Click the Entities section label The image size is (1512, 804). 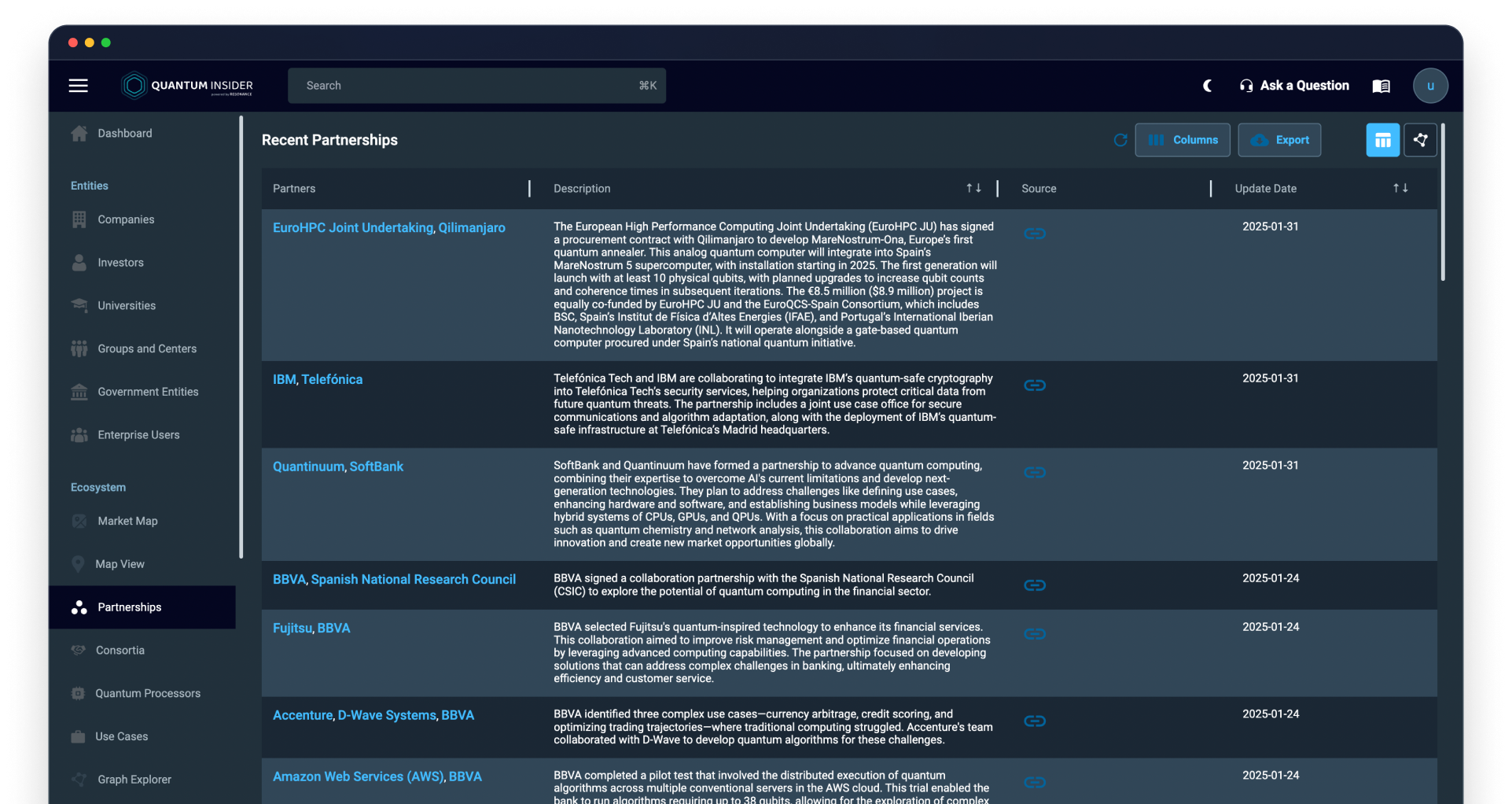click(90, 186)
